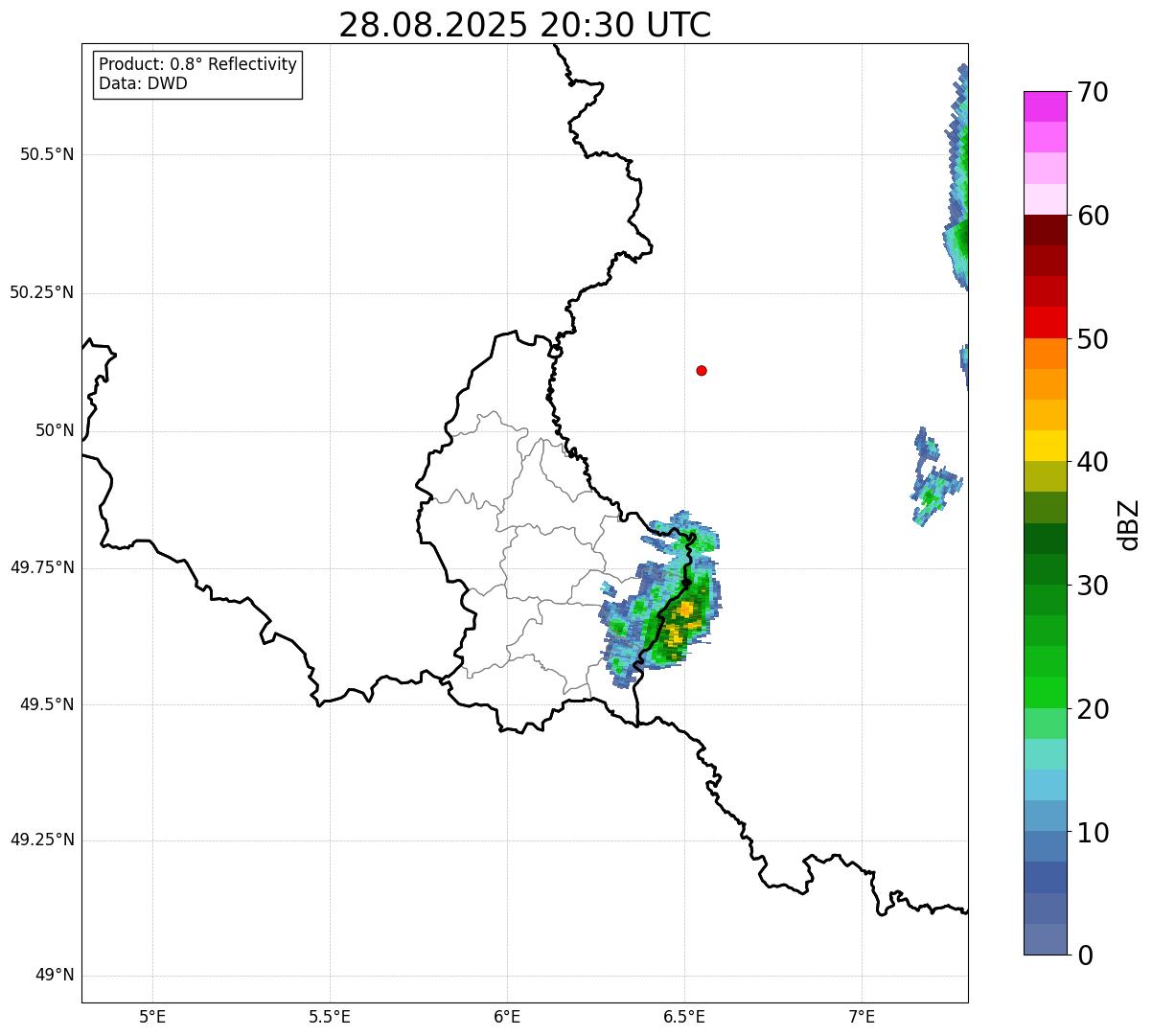Click the yellow storm core near 6.5°E
The height and width of the screenshot is (1036, 1152).
(684, 610)
